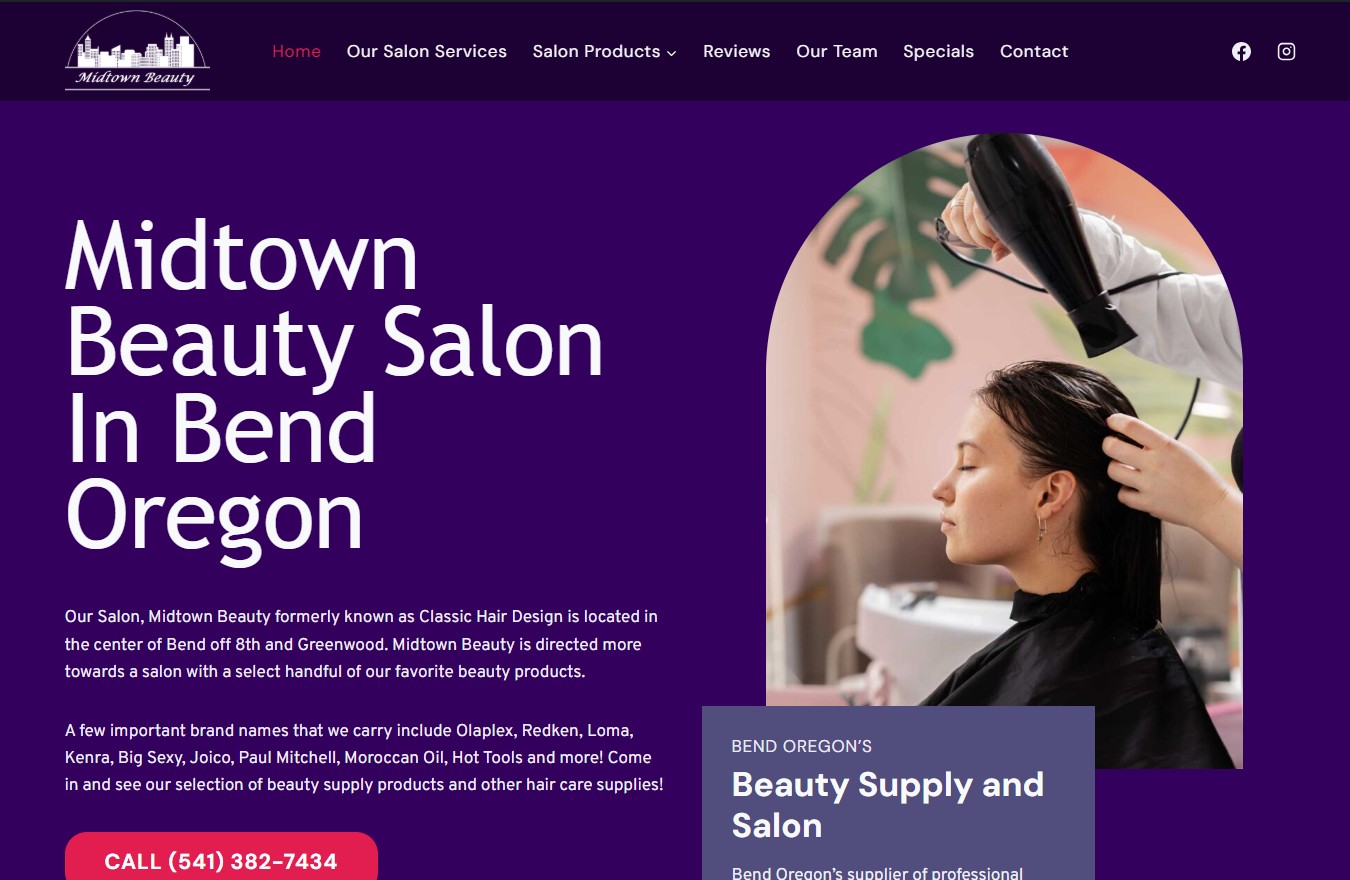Go to the Home menu item

point(297,51)
